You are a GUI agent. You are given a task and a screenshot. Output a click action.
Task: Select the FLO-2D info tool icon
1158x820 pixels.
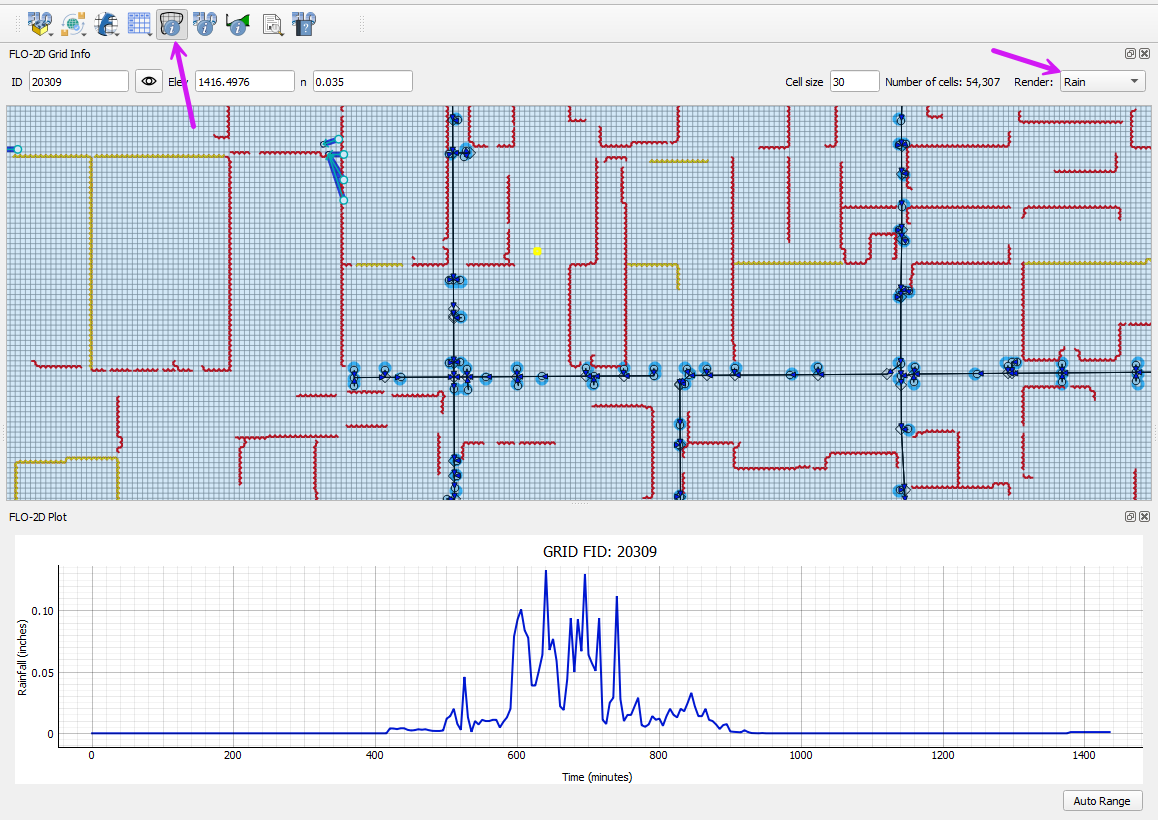pyautogui.click(x=205, y=23)
